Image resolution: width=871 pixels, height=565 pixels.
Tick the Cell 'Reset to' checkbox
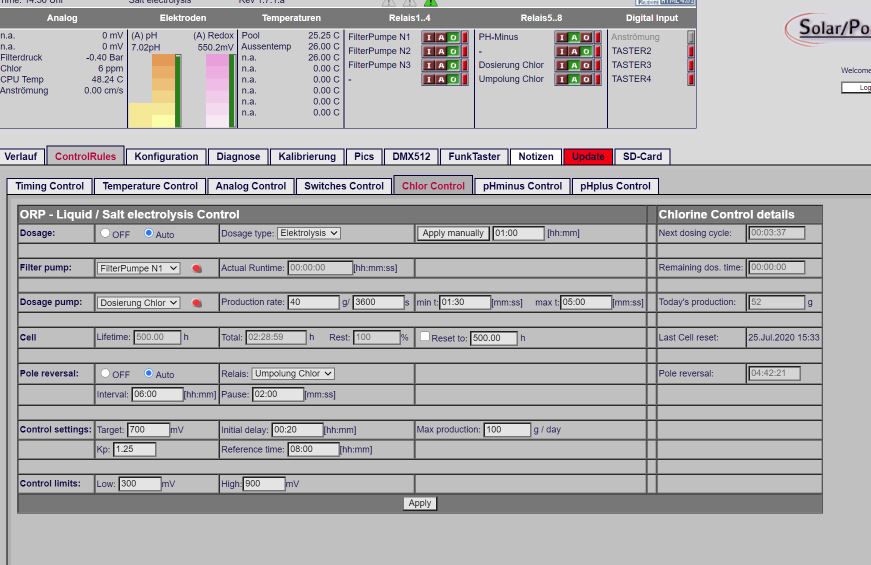click(x=424, y=336)
